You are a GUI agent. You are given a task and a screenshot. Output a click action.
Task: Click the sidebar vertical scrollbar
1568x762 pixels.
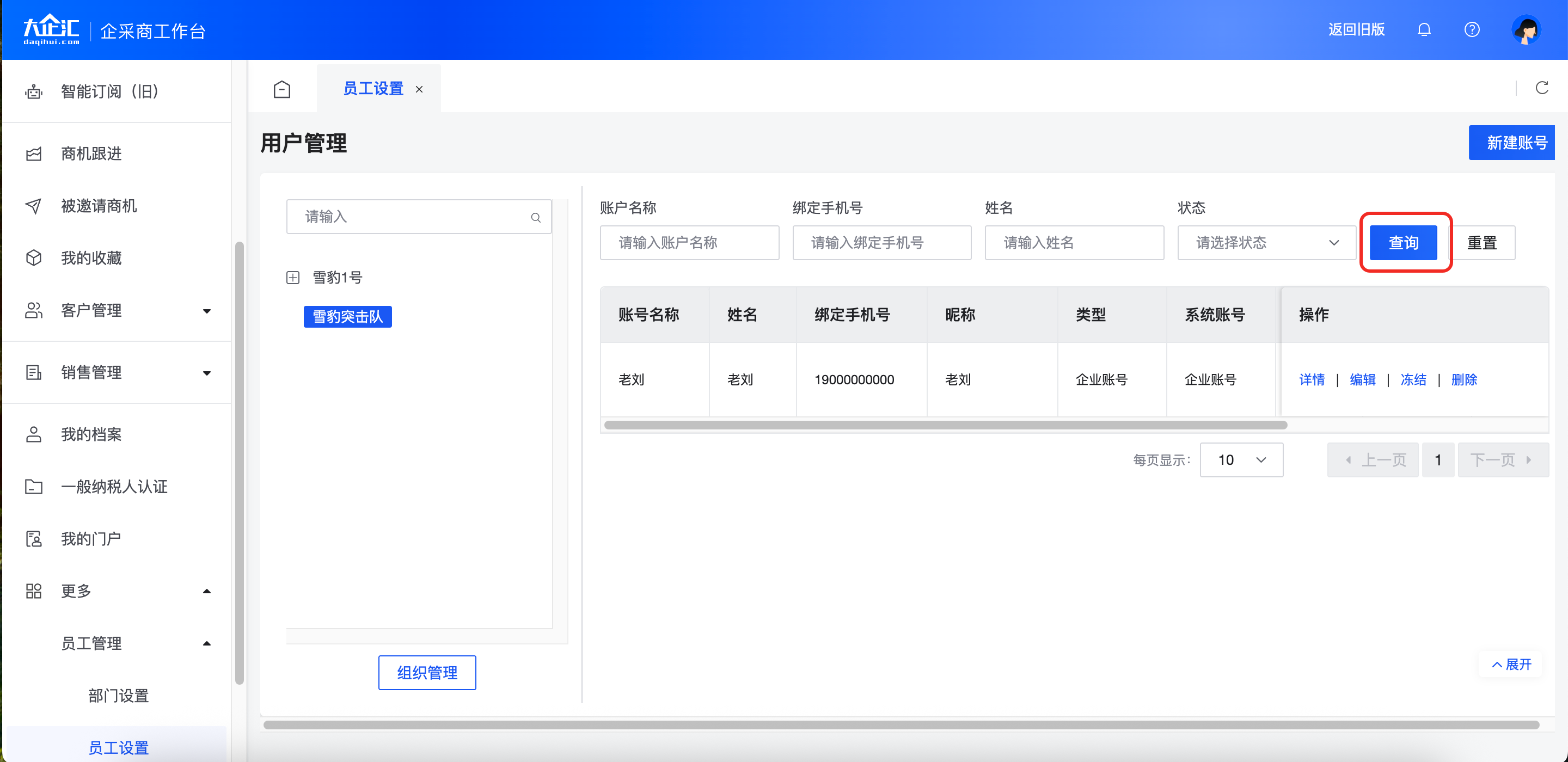point(239,463)
